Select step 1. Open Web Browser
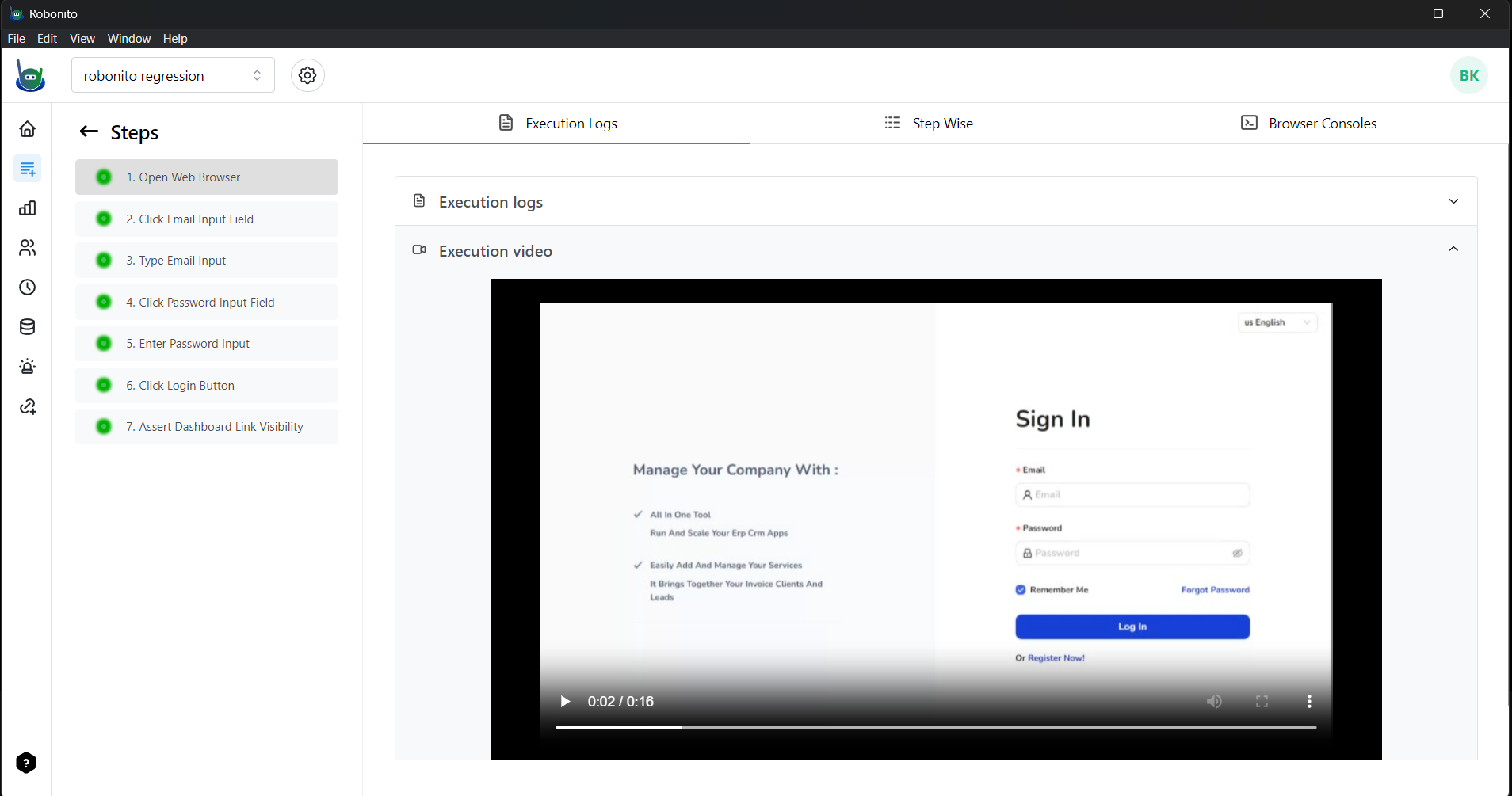This screenshot has width=1512, height=796. [x=207, y=177]
